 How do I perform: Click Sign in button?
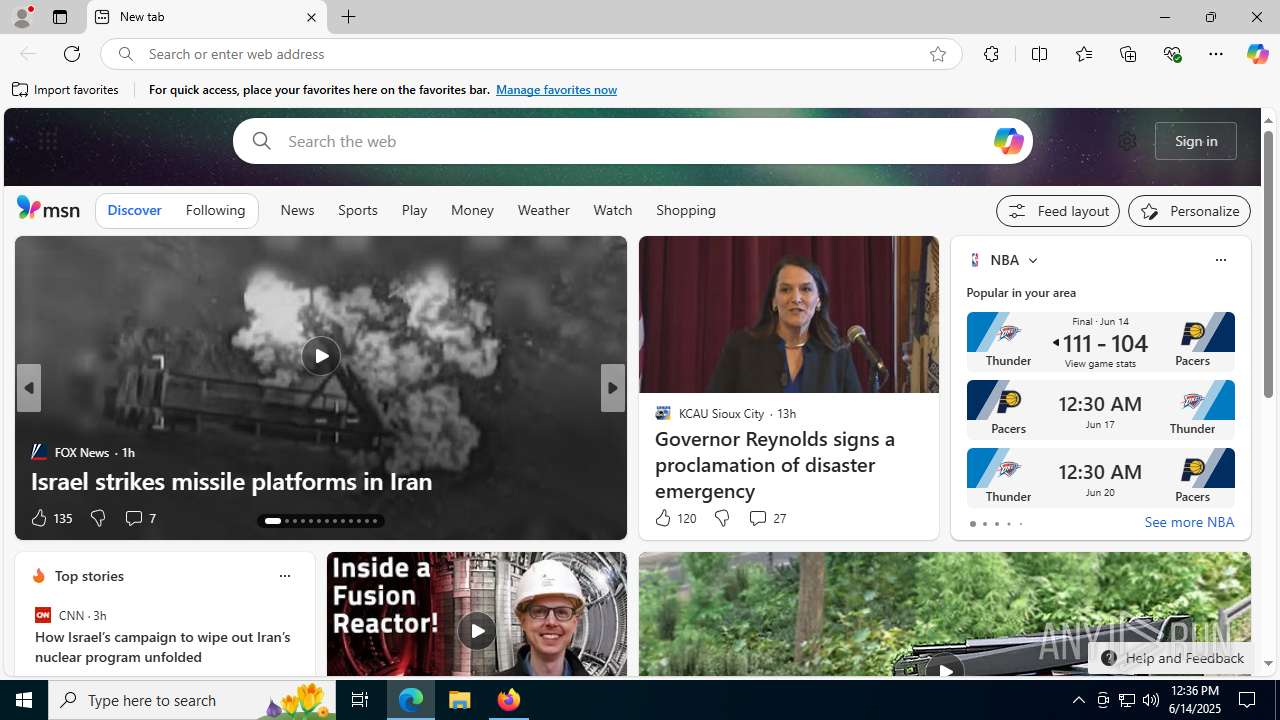[1196, 141]
